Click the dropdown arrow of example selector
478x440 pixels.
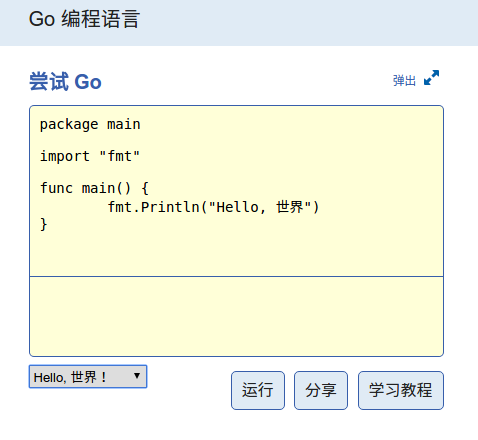click(137, 376)
